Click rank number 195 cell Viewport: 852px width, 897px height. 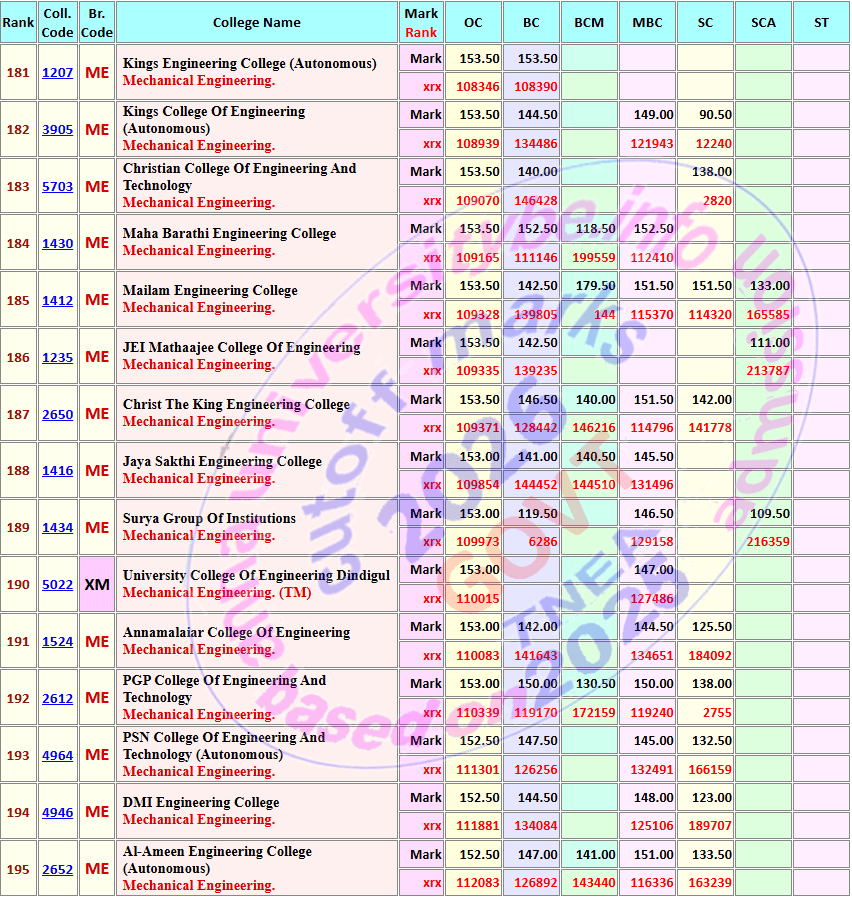point(18,869)
